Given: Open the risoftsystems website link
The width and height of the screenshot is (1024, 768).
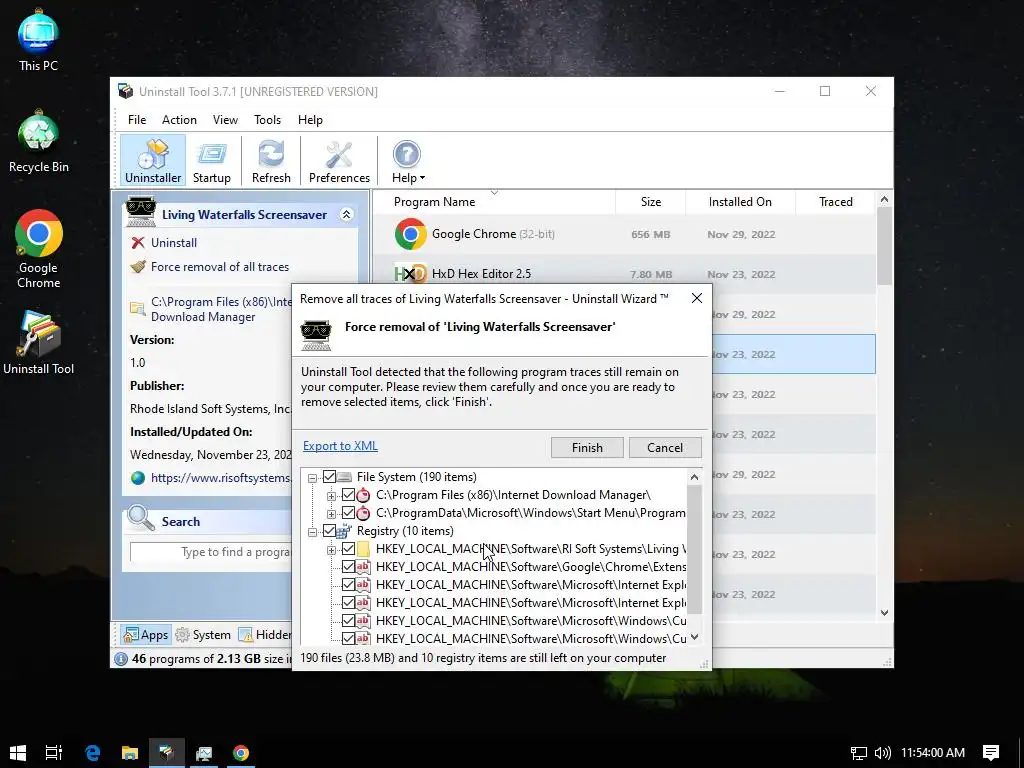Looking at the screenshot, I should point(221,477).
